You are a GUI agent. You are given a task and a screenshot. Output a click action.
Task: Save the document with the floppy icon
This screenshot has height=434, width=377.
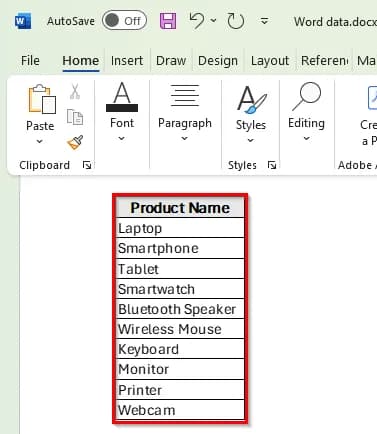coord(168,21)
